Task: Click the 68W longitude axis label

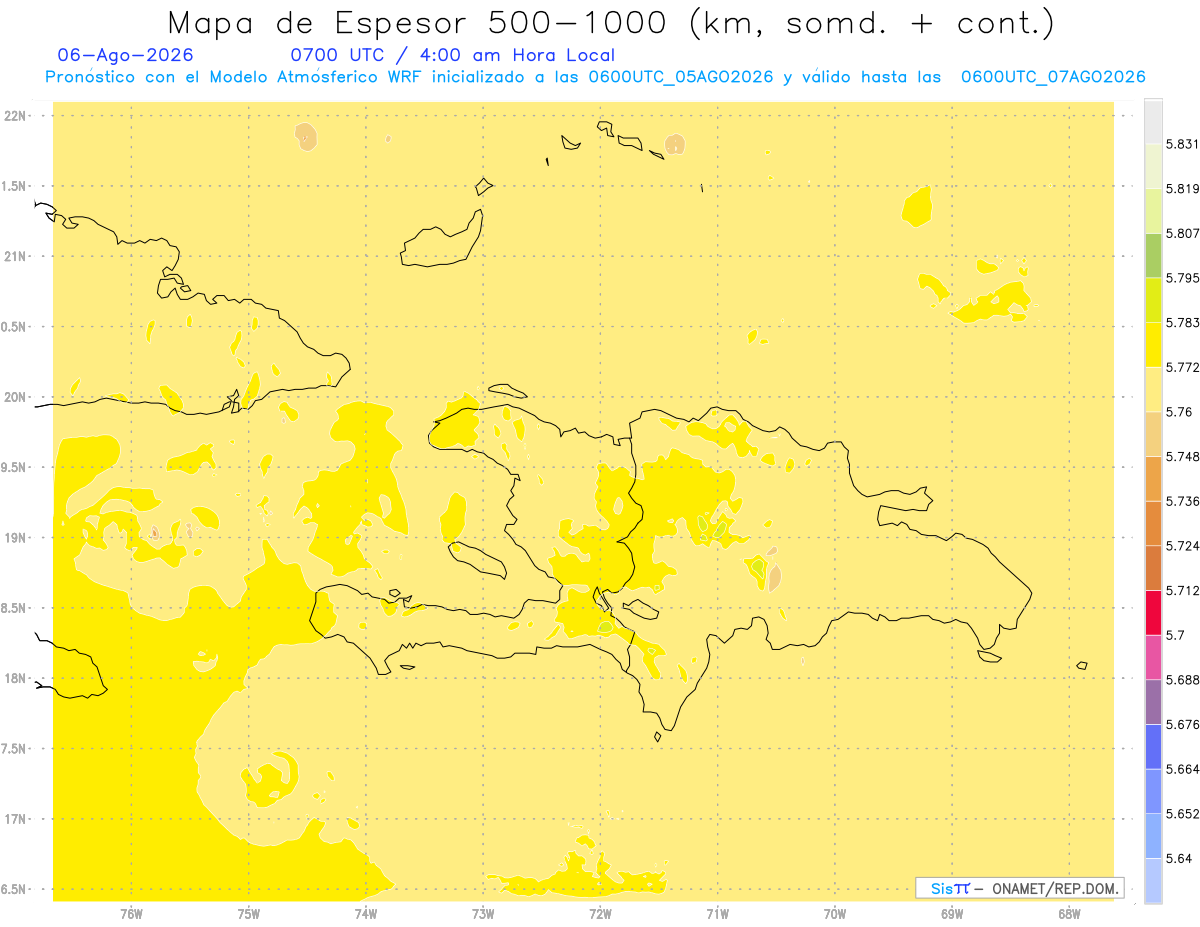Action: 1069,914
